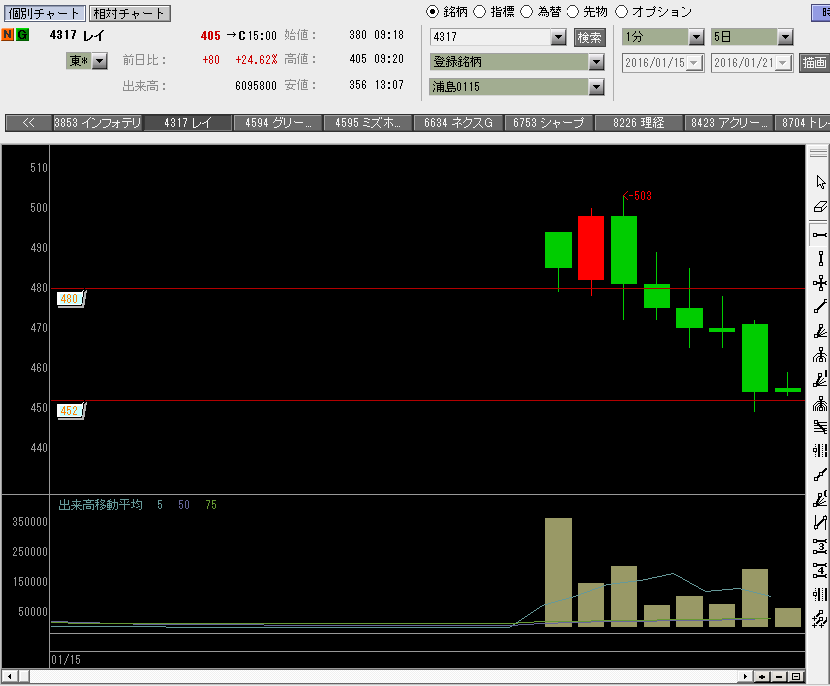The width and height of the screenshot is (830, 686).
Task: Select the three-point trend line tool
Action: coord(820,475)
